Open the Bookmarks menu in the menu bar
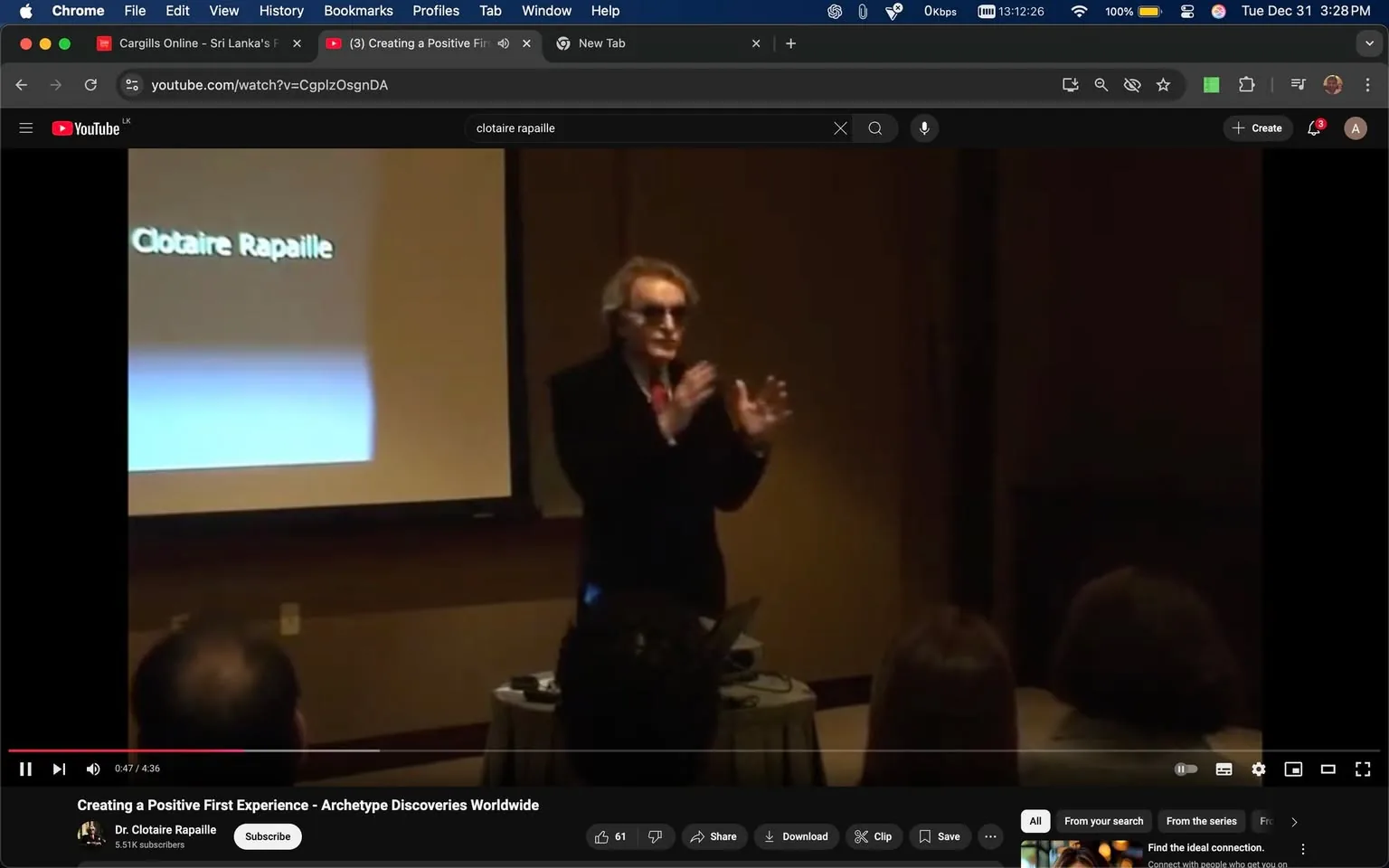1389x868 pixels. tap(357, 11)
